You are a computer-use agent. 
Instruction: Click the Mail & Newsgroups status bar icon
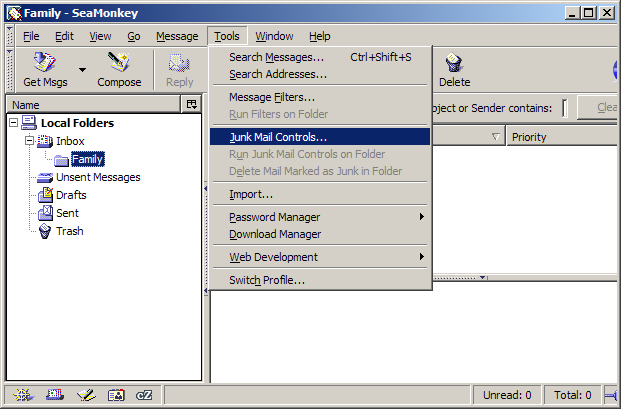click(x=56, y=396)
